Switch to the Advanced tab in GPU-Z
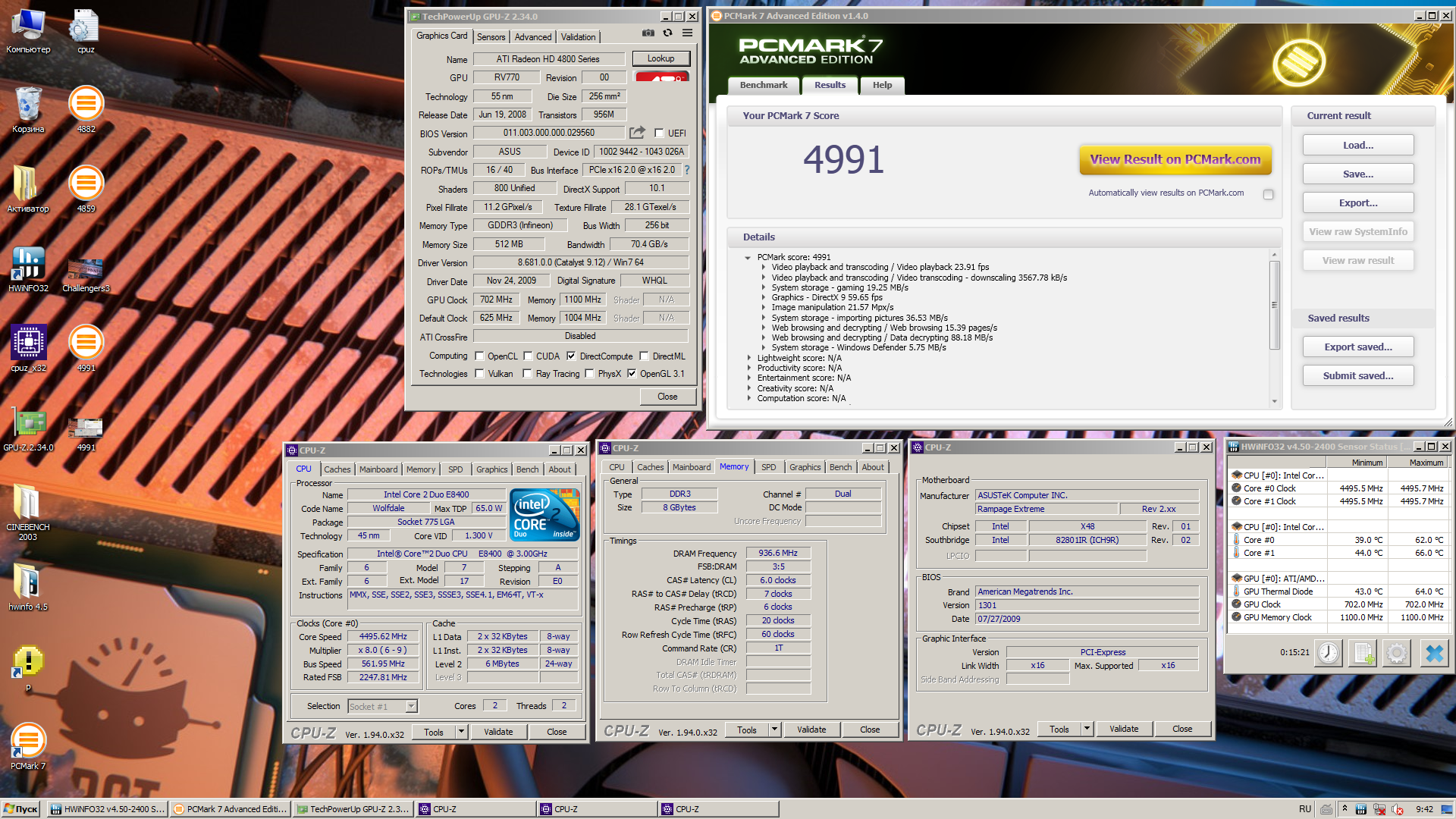The width and height of the screenshot is (1456, 819). [533, 37]
